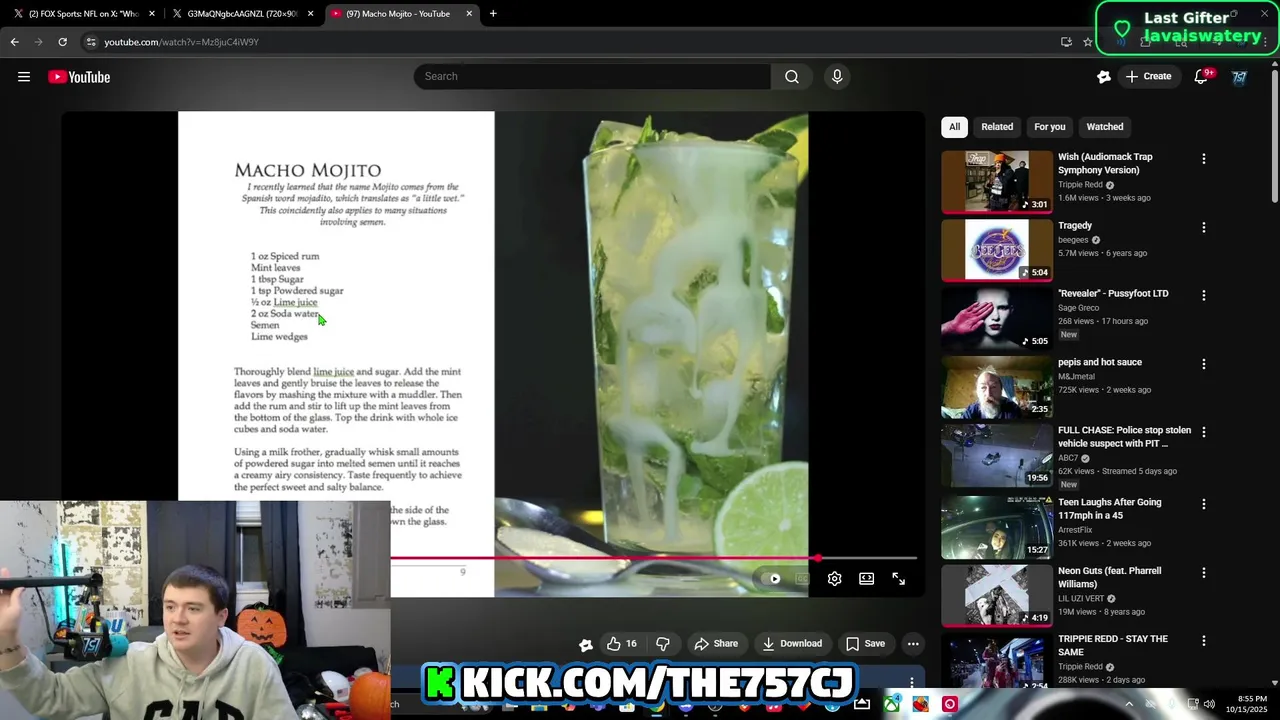Open the account avatar menu

[x=1239, y=77]
